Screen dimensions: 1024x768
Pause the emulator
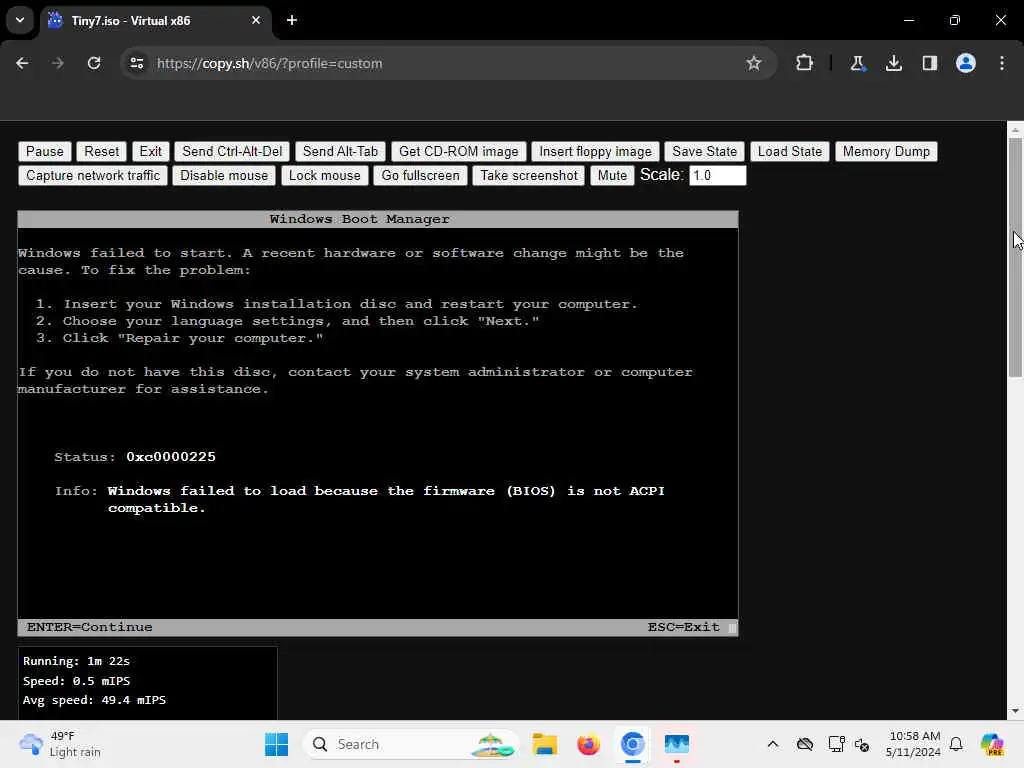click(44, 152)
